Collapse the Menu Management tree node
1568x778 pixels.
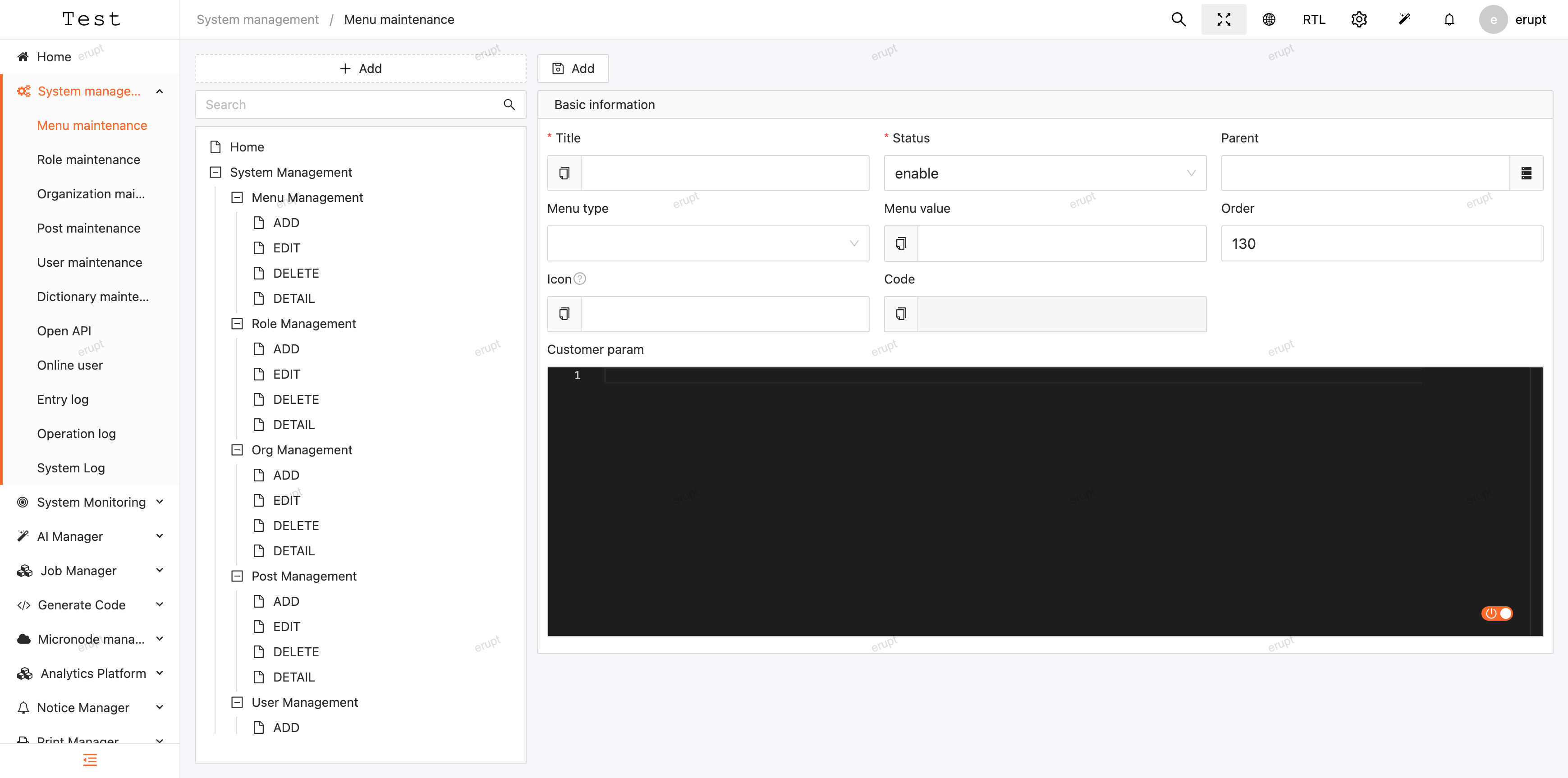(238, 198)
